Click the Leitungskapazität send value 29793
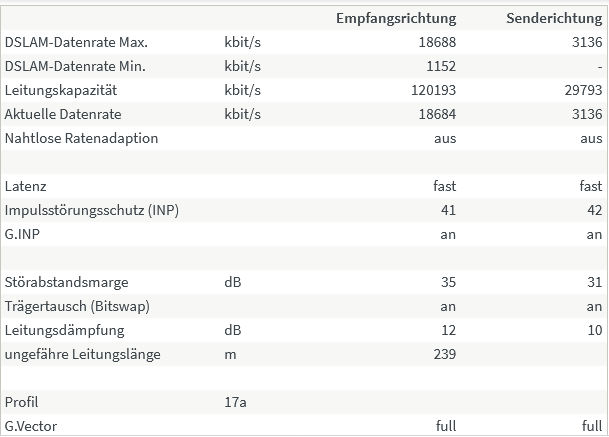 (x=583, y=91)
